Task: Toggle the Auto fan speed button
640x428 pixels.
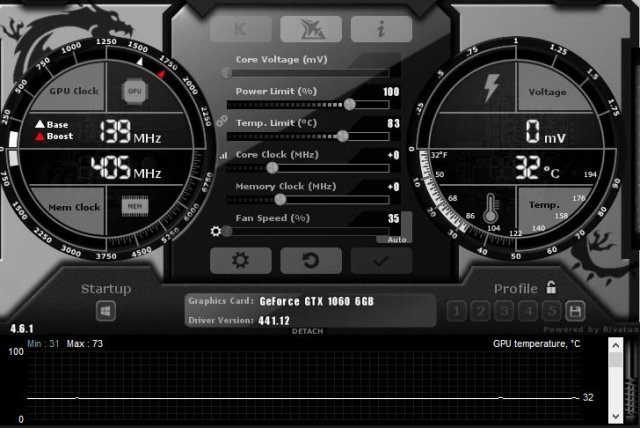Action: (x=397, y=240)
